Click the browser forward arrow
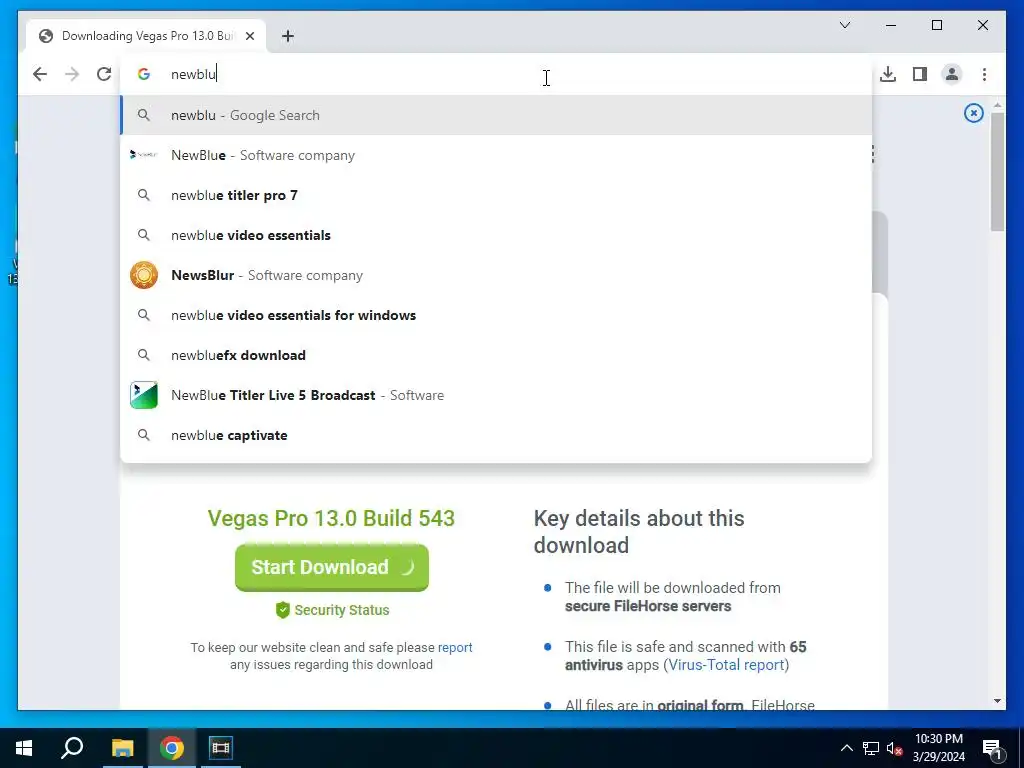Viewport: 1024px width, 768px height. [x=72, y=74]
